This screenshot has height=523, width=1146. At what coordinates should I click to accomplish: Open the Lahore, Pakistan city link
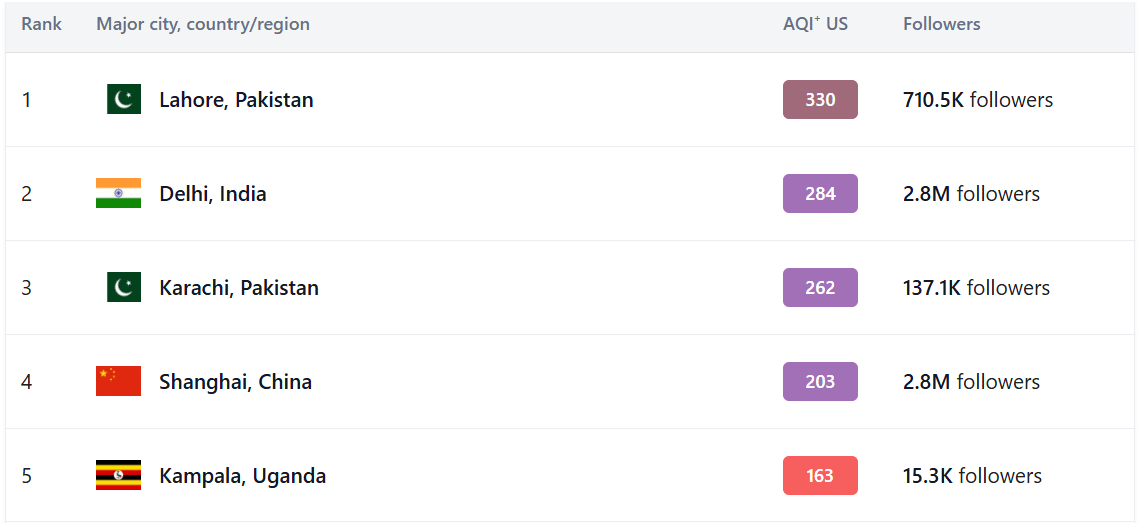click(236, 100)
